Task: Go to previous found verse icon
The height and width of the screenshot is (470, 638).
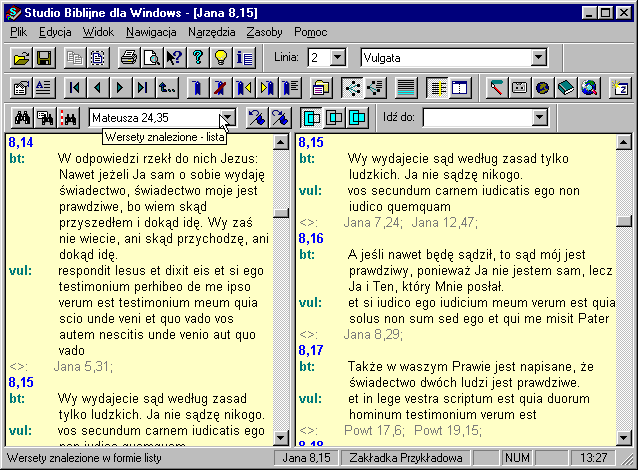Action: 257,118
